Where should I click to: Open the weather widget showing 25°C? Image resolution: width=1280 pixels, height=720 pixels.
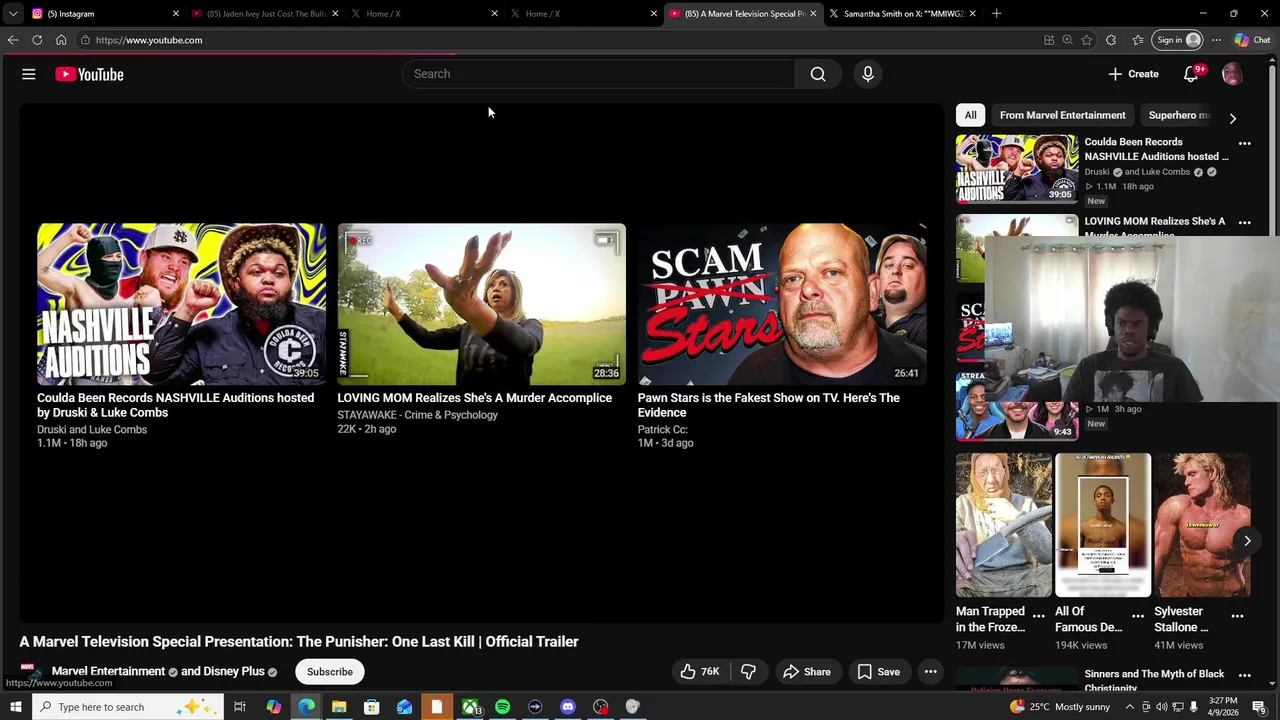(1062, 707)
